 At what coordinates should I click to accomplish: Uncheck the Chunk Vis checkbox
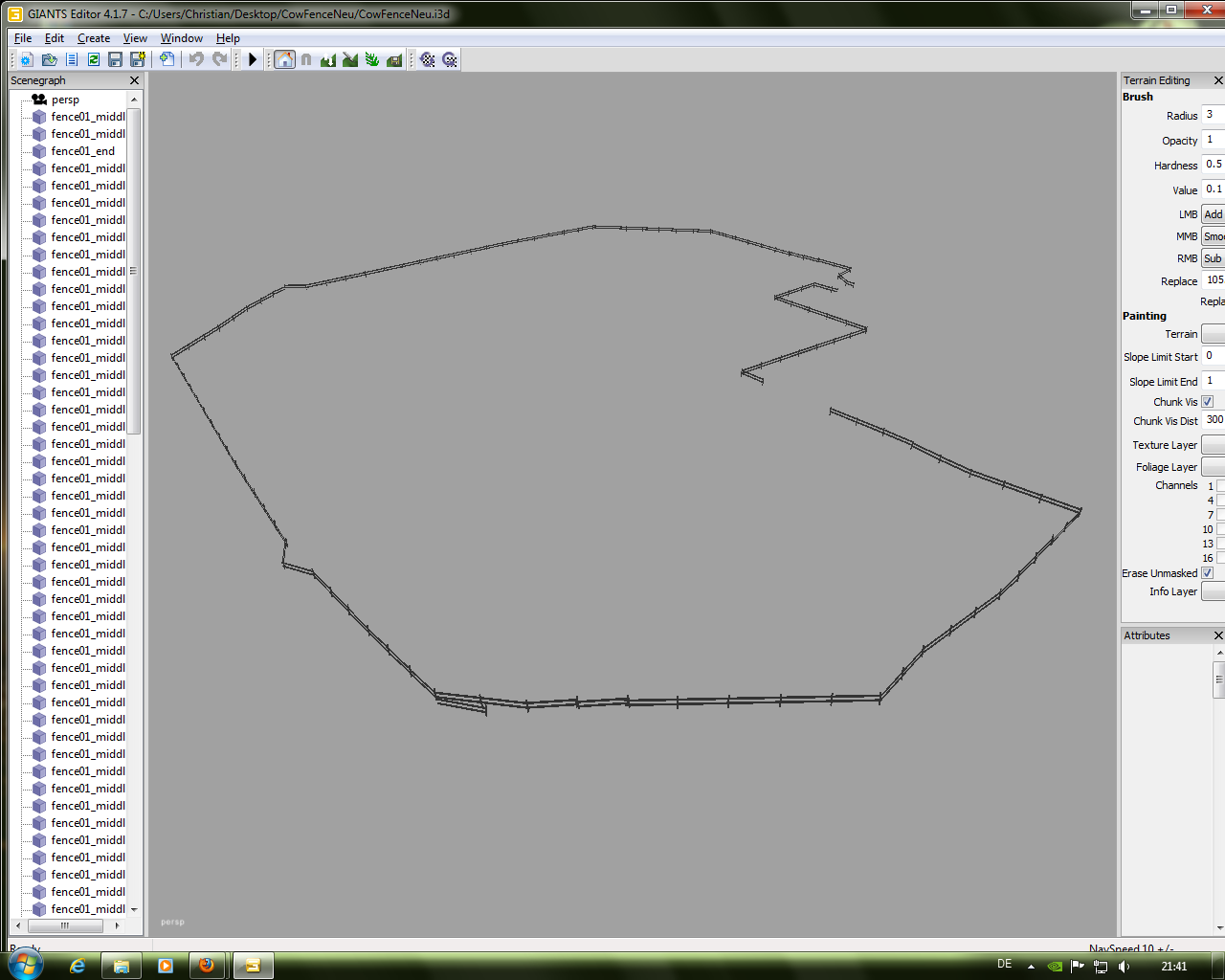[1208, 402]
